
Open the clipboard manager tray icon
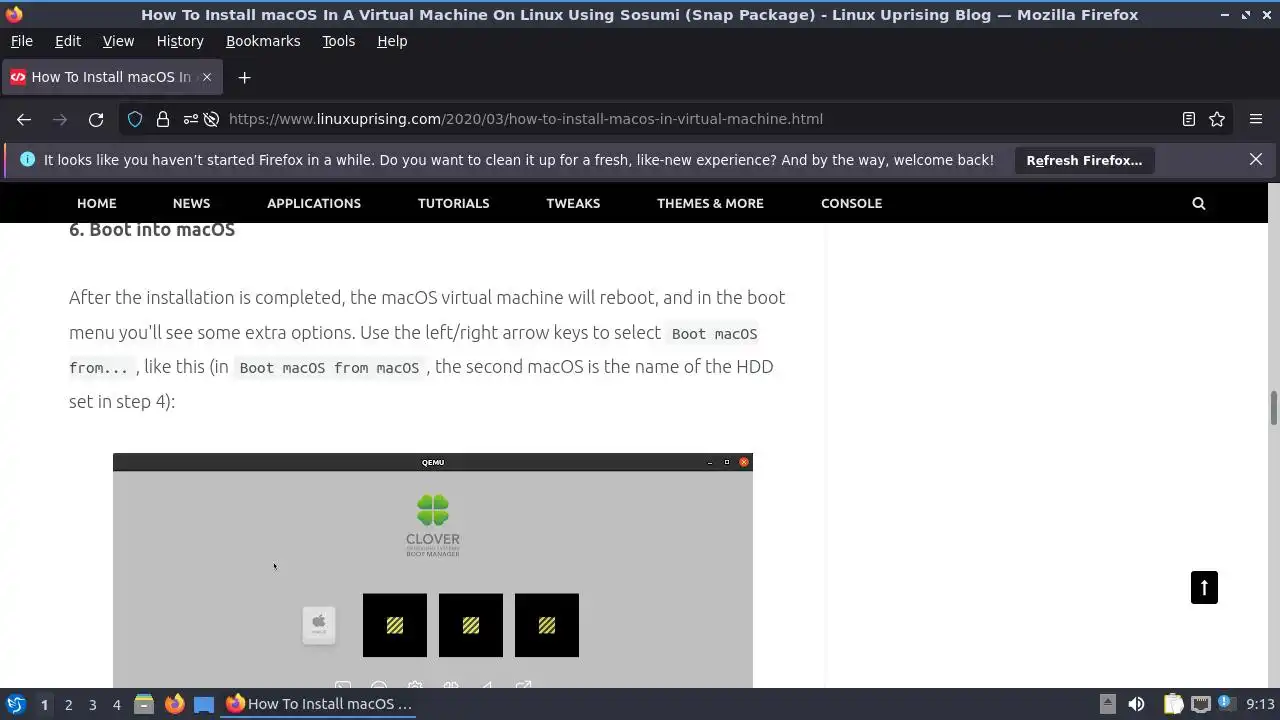pos(1173,704)
